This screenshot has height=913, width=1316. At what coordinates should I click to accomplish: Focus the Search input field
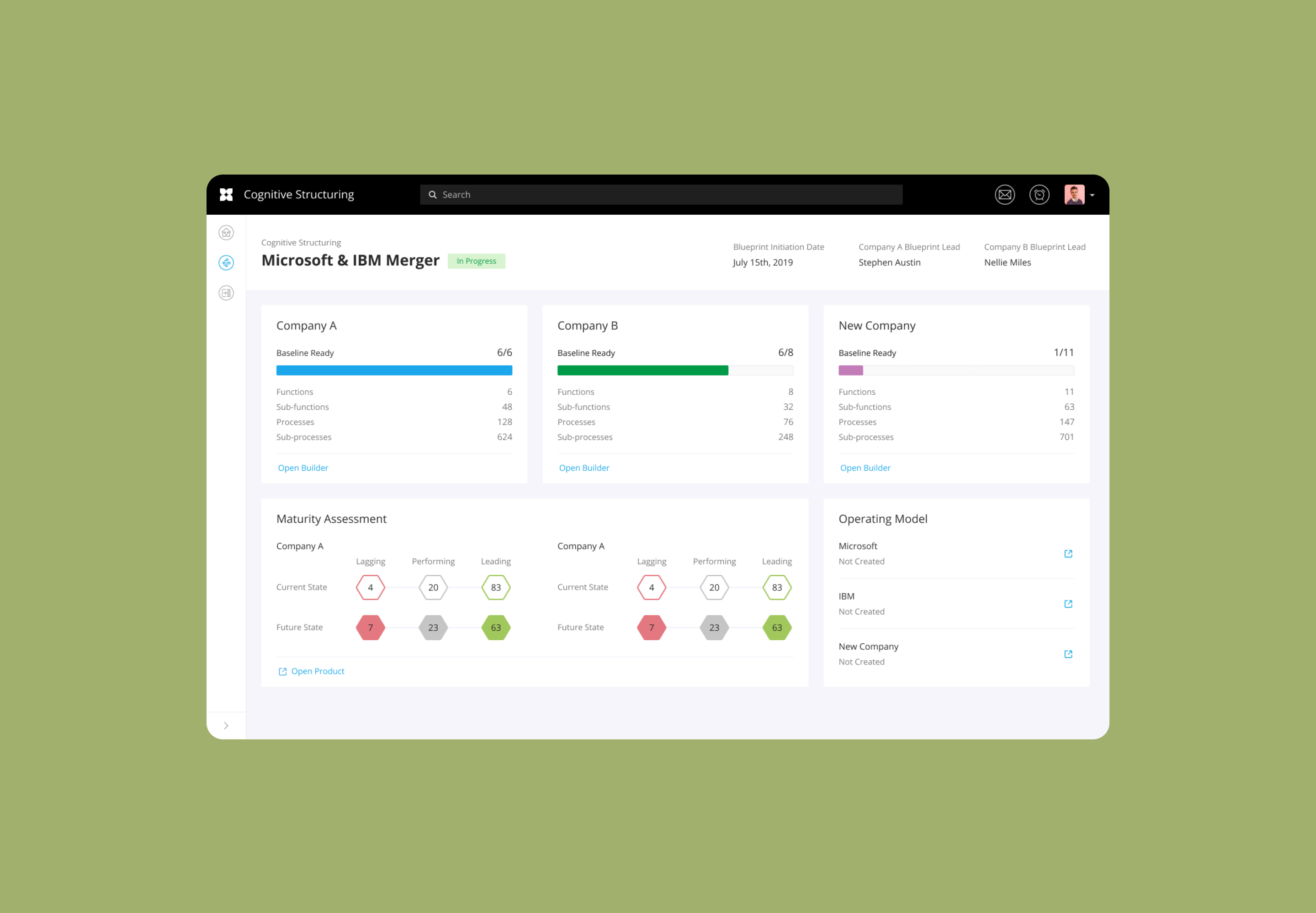(x=661, y=195)
